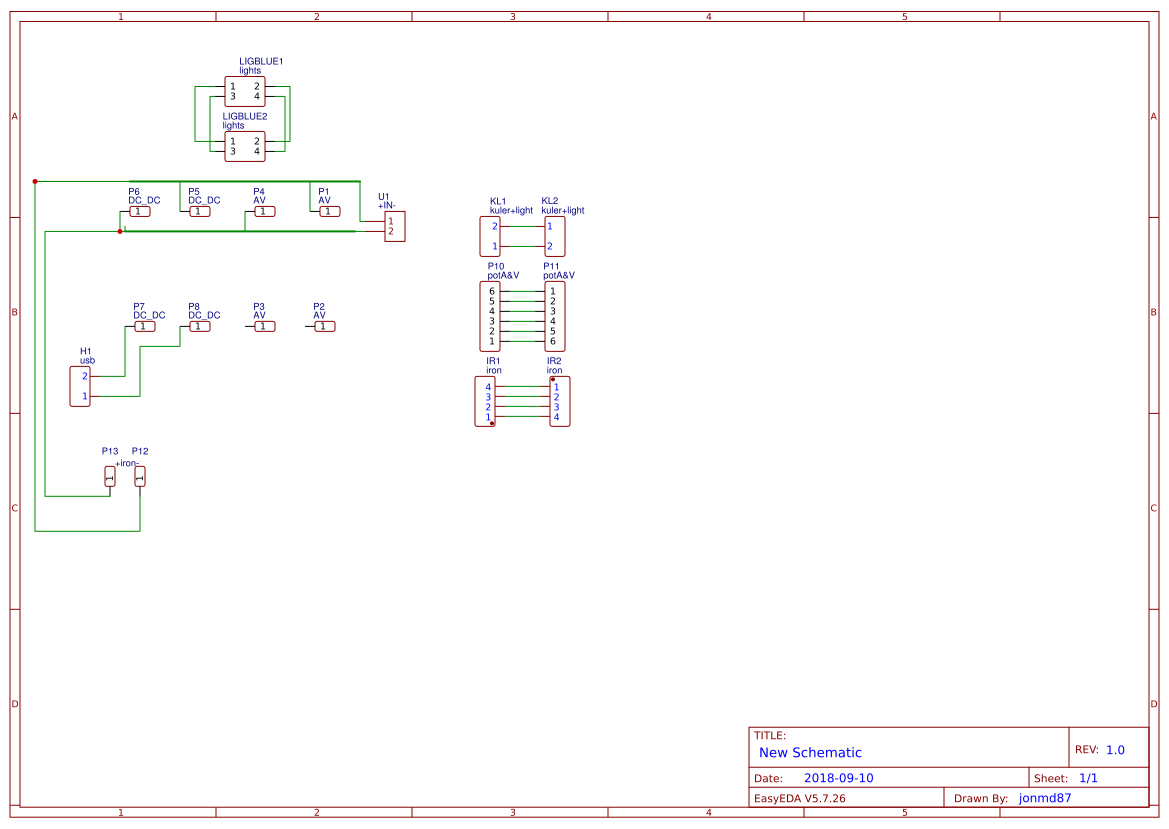Select the P10 potA&V connector
The width and height of the screenshot is (1169, 829).
[x=492, y=316]
